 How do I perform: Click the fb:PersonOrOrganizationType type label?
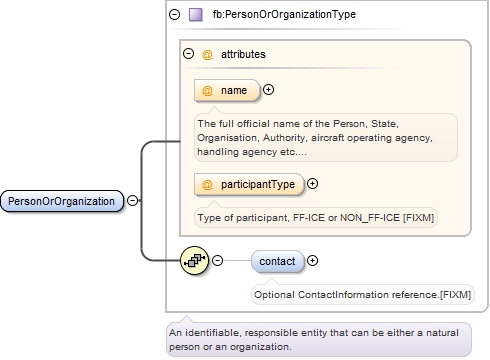(x=284, y=14)
